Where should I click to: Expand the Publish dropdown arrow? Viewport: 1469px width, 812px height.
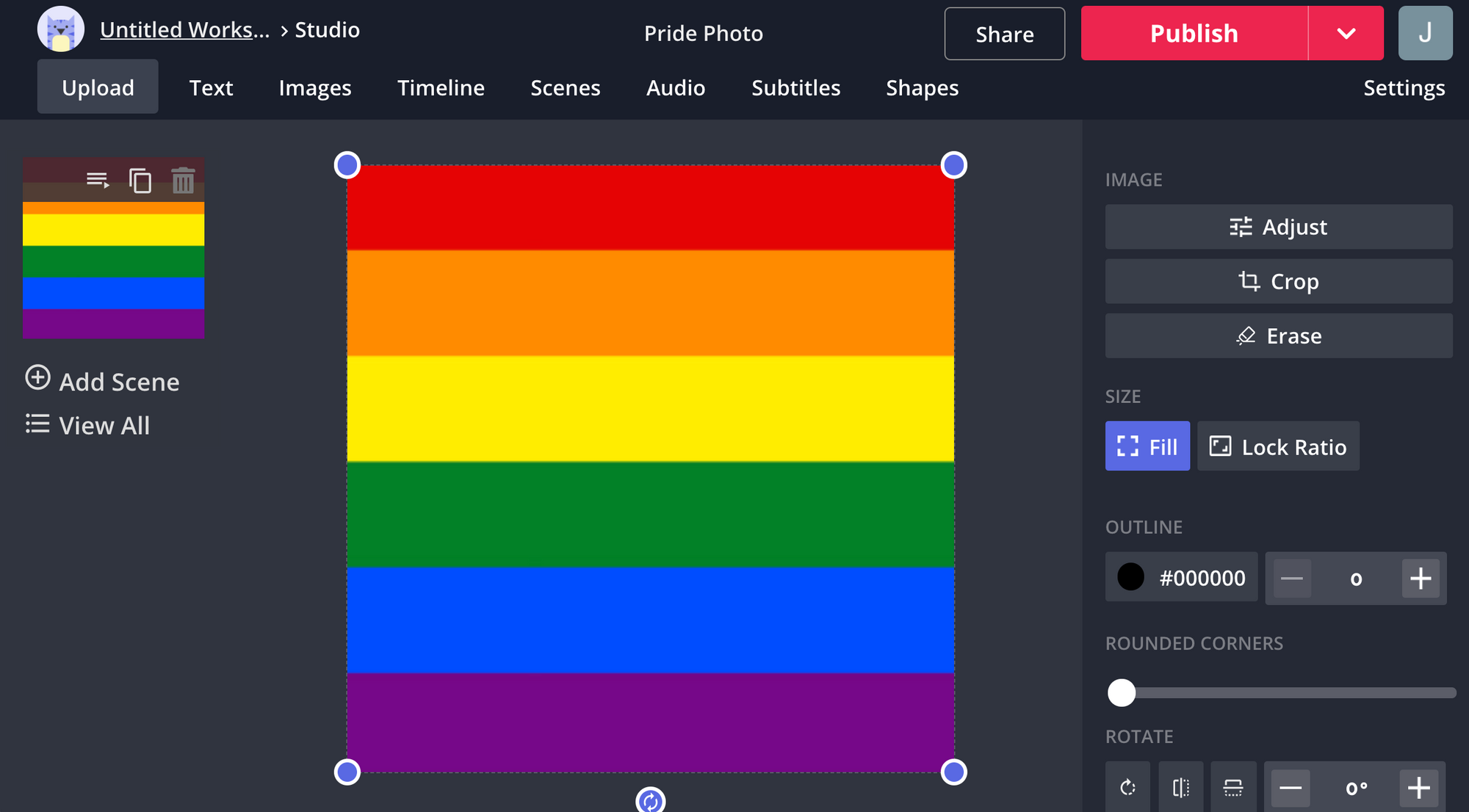(1346, 34)
